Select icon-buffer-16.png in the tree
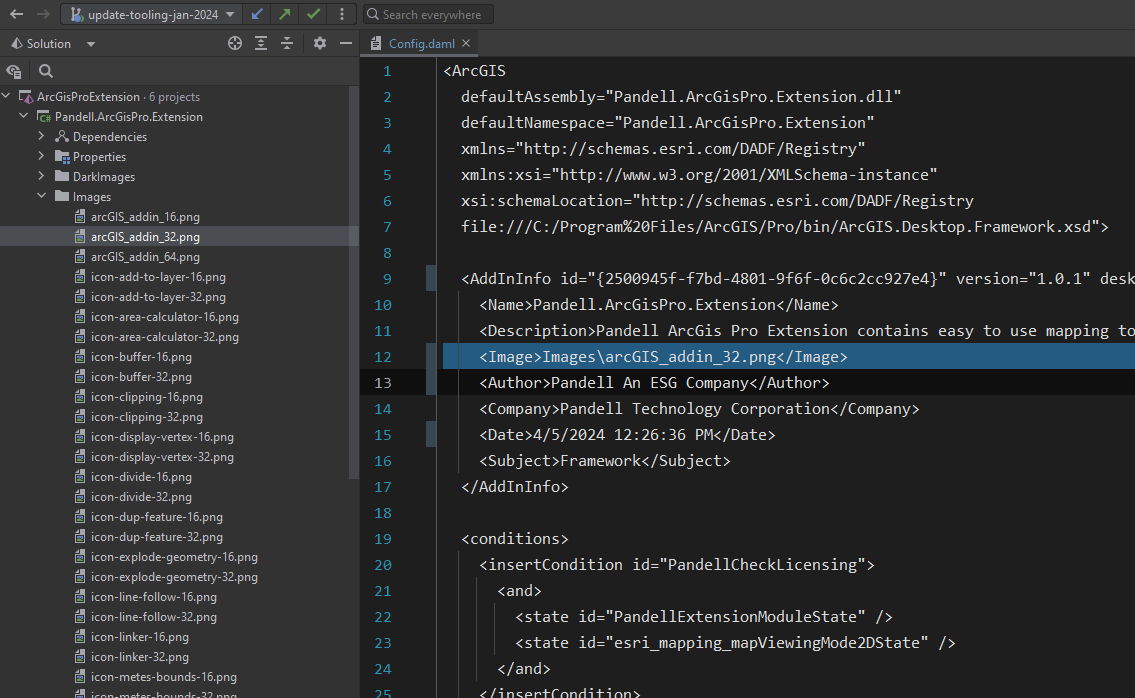 click(x=141, y=357)
